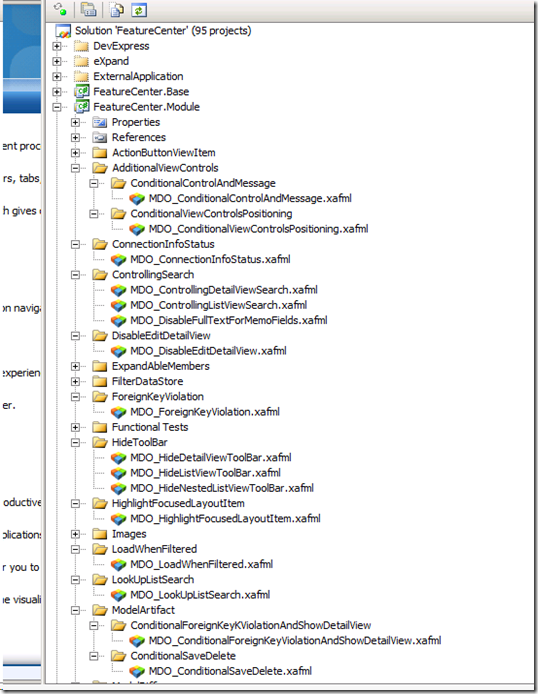Screen dimensions: 538x694
Task: Select MDO_LookUpListSearch.xafml file
Action: [x=200, y=595]
